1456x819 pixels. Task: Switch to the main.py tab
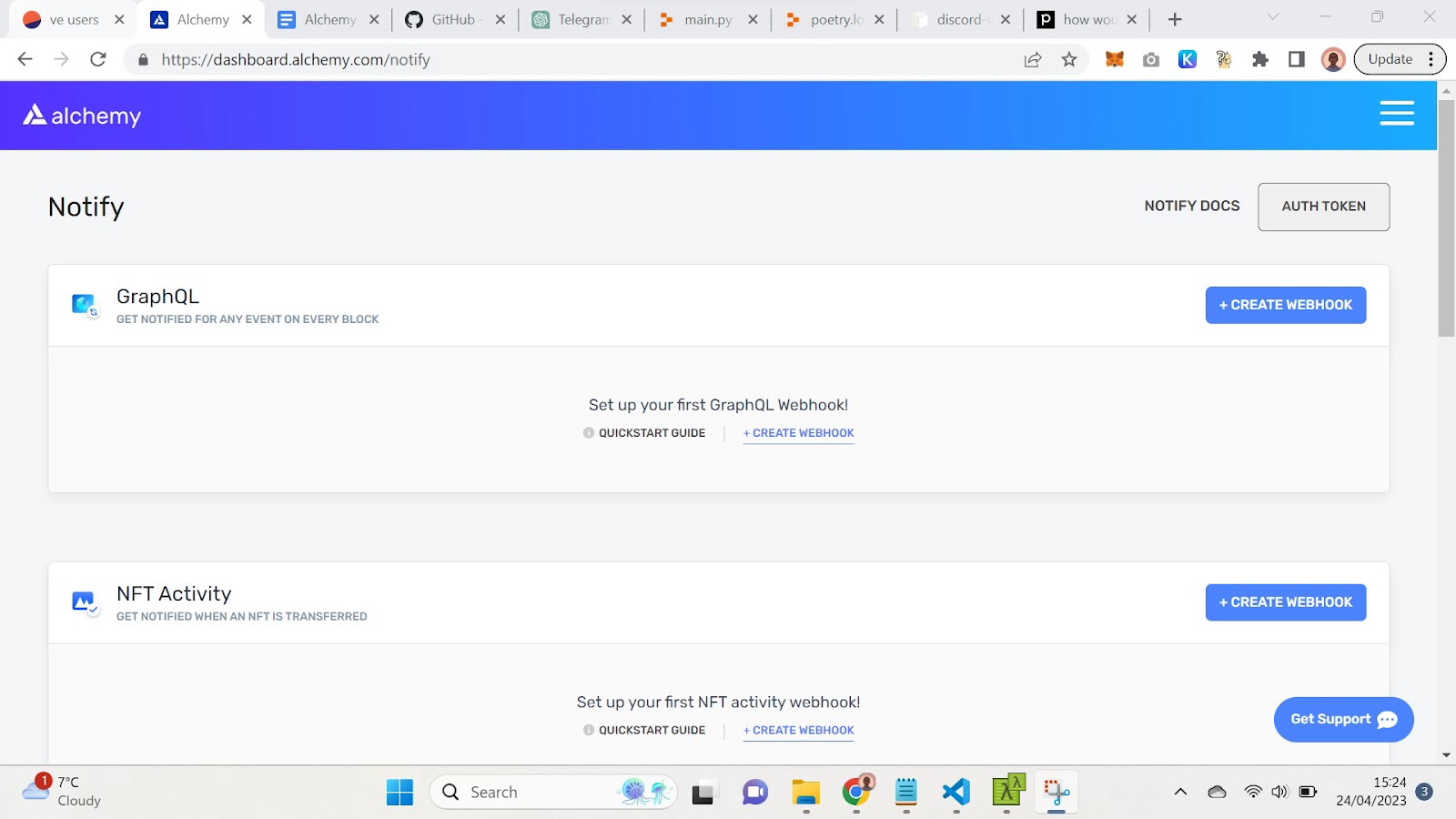708,19
